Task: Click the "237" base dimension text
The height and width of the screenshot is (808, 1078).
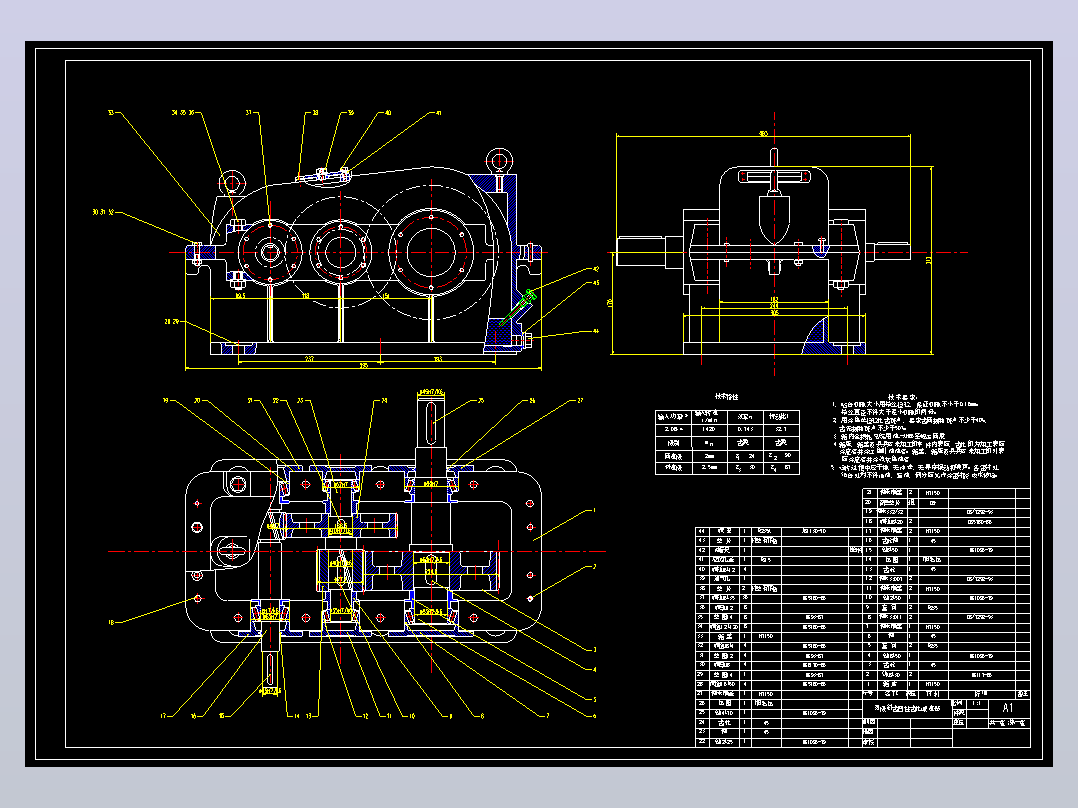Action: (x=309, y=358)
